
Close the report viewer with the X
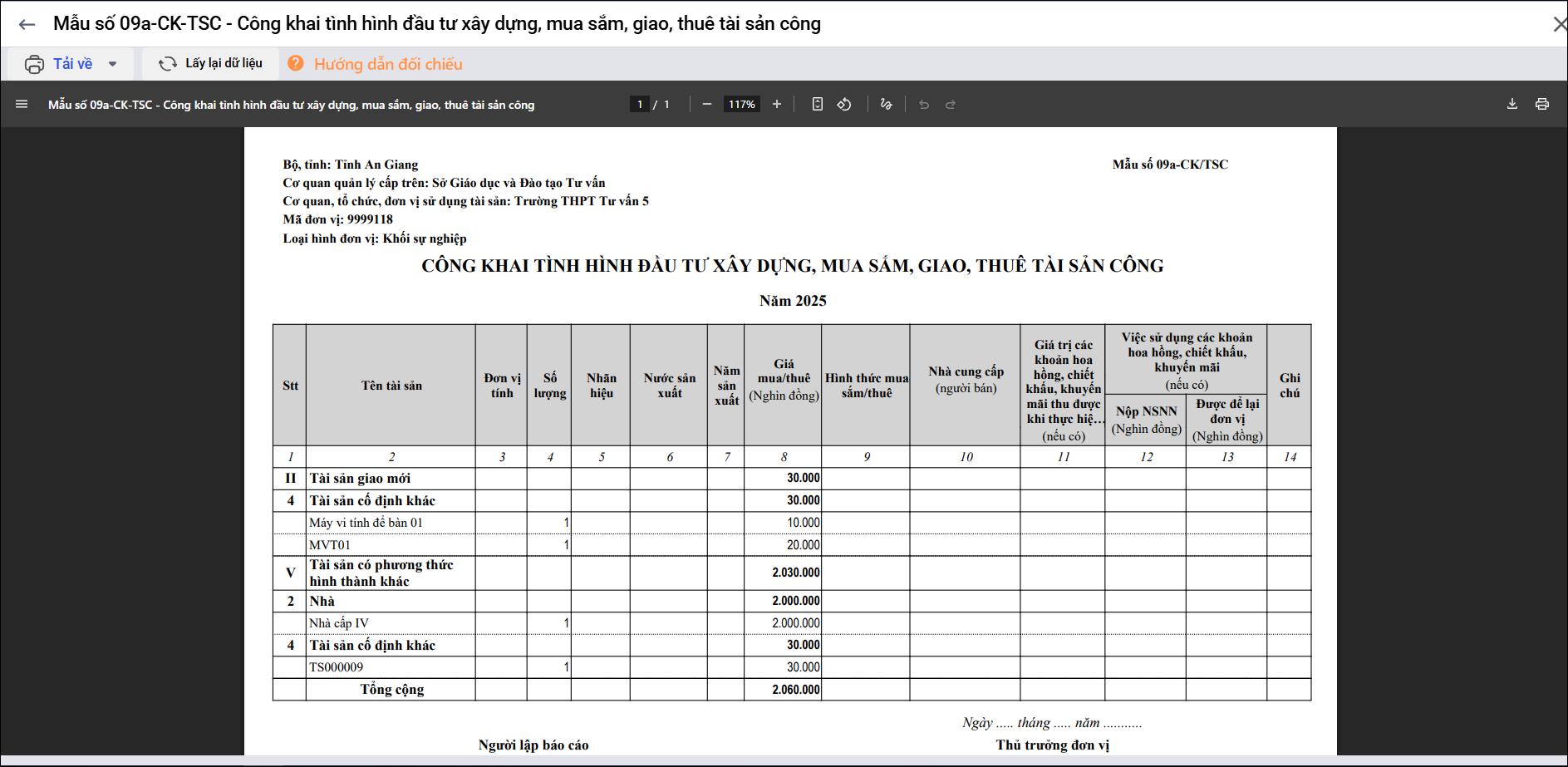click(x=1559, y=24)
